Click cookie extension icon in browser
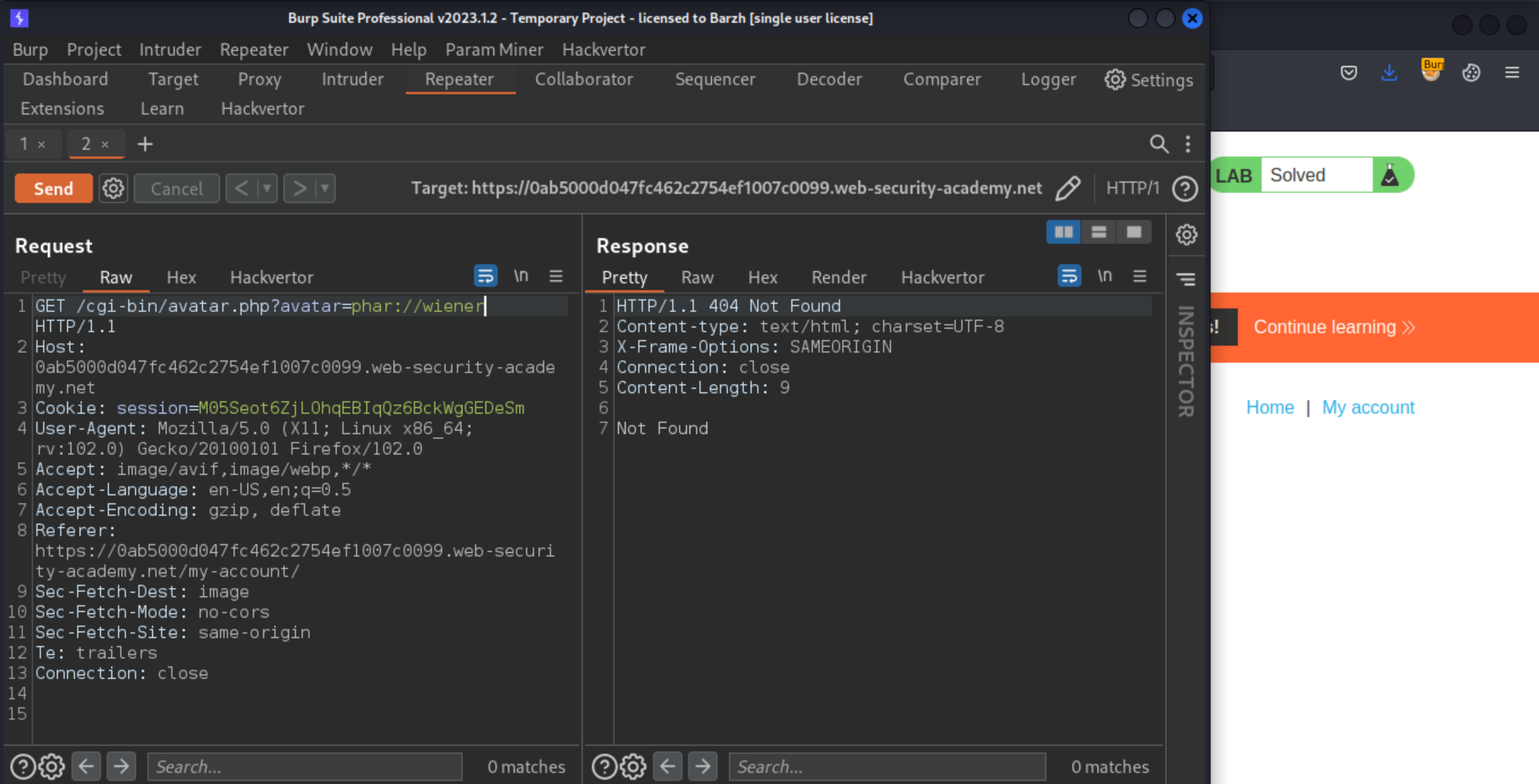 coord(1471,73)
